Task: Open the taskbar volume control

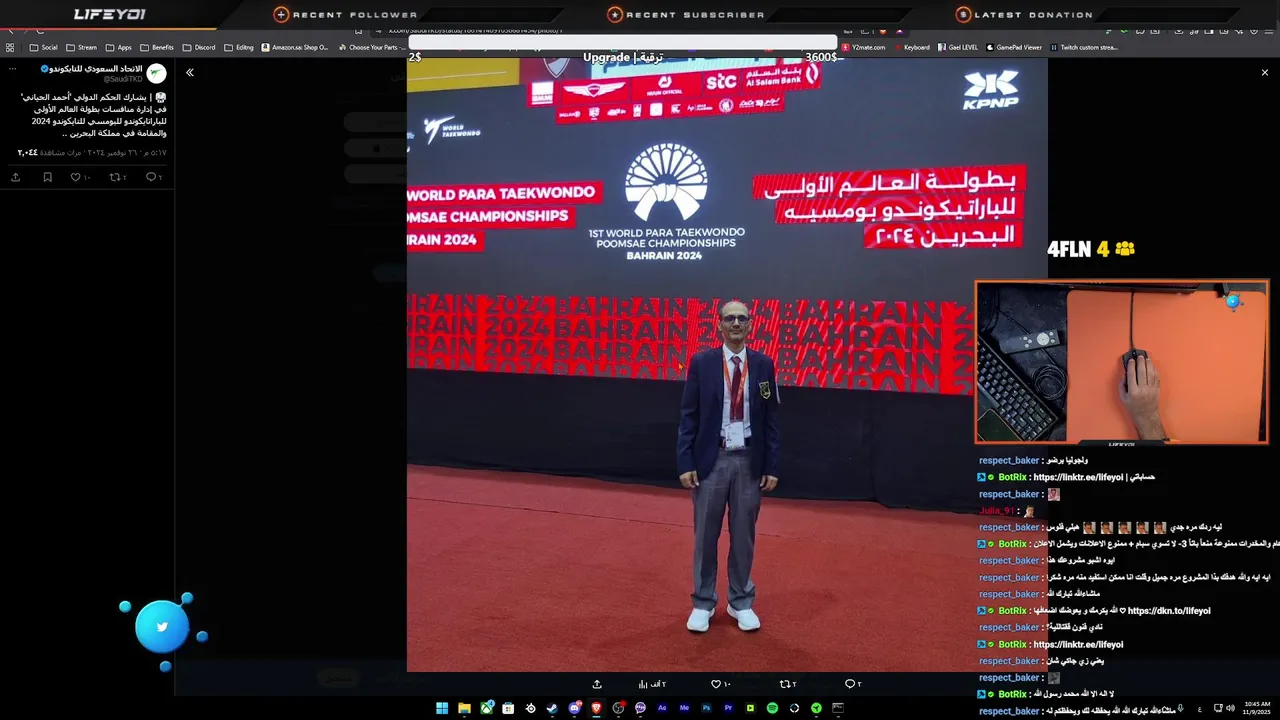Action: tap(1230, 708)
